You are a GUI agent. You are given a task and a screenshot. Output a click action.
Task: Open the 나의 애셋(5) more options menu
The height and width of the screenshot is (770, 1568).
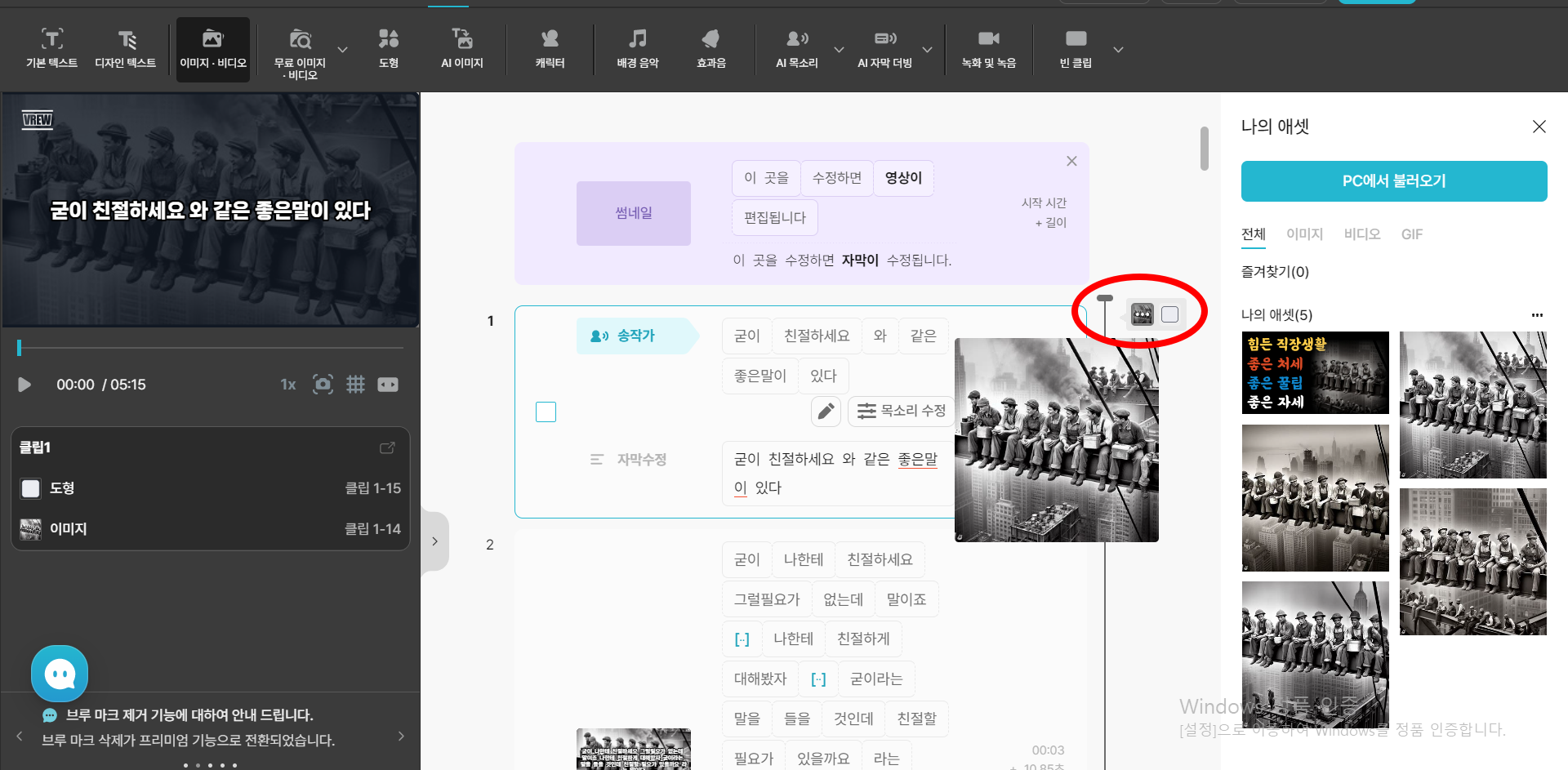[x=1537, y=315]
